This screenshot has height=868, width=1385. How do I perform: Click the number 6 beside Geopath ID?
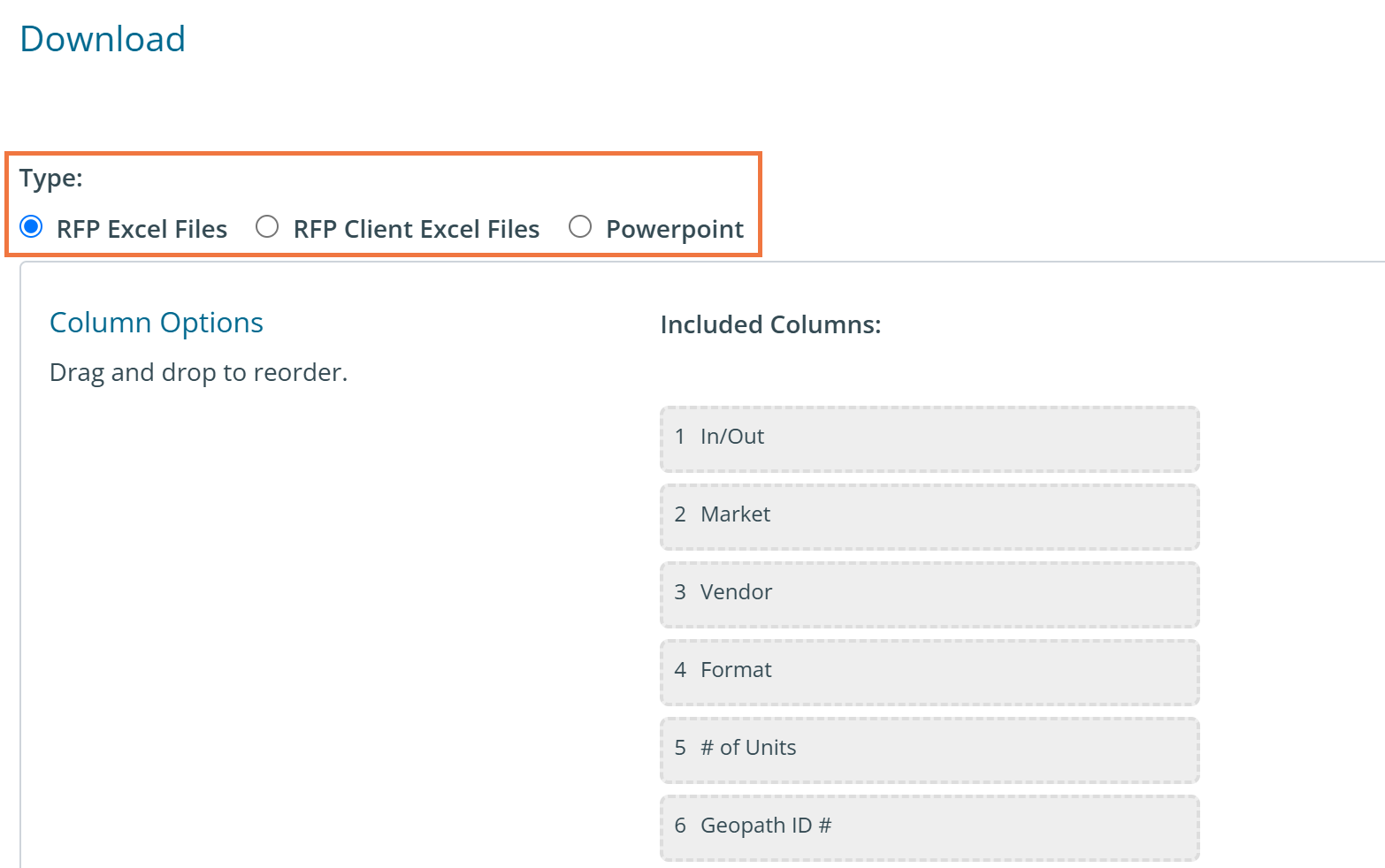[x=680, y=826]
